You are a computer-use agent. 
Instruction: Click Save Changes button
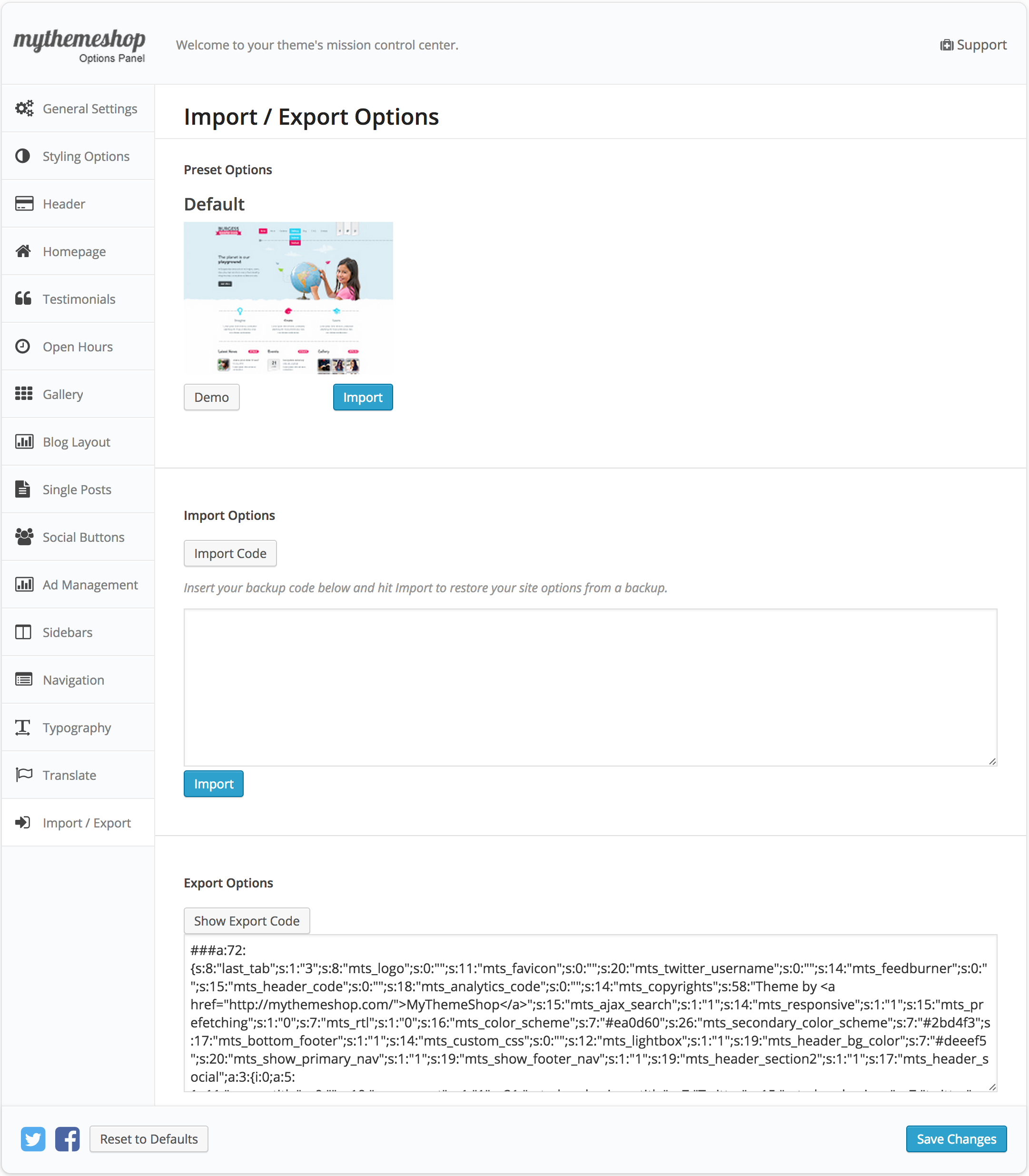tap(956, 1139)
